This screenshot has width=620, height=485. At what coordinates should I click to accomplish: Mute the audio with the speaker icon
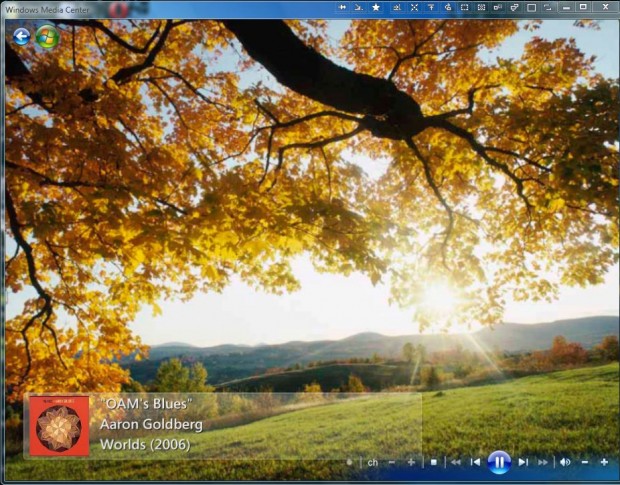pyautogui.click(x=565, y=462)
